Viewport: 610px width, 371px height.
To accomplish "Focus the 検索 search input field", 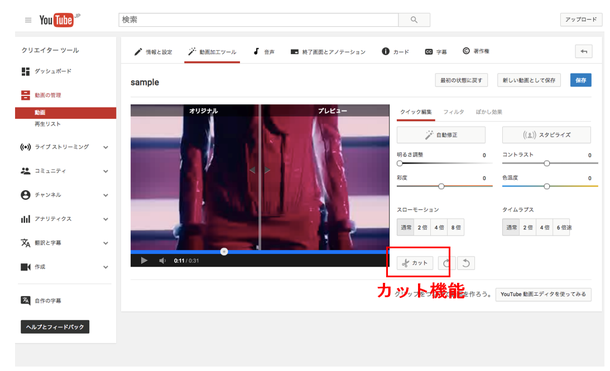I will (258, 20).
